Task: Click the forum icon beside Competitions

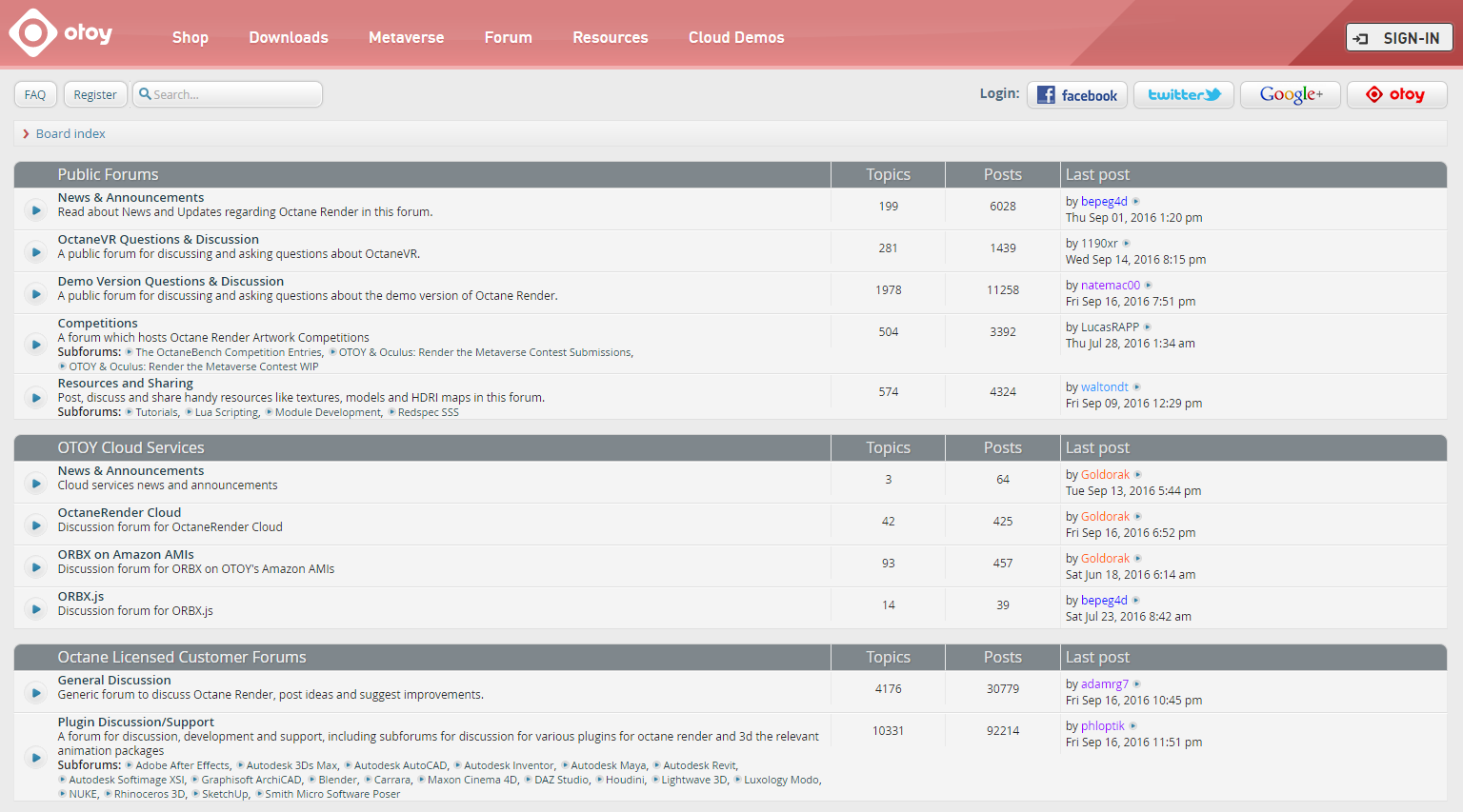Action: coord(35,344)
